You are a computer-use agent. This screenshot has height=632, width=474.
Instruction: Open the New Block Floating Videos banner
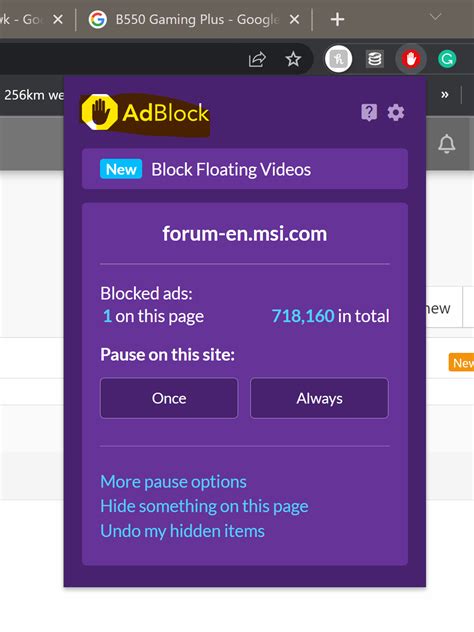click(245, 169)
